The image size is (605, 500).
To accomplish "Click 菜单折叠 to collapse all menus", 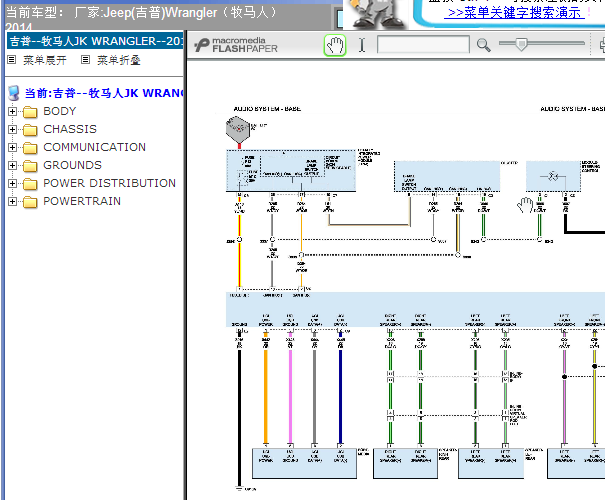I will click(x=119, y=60).
